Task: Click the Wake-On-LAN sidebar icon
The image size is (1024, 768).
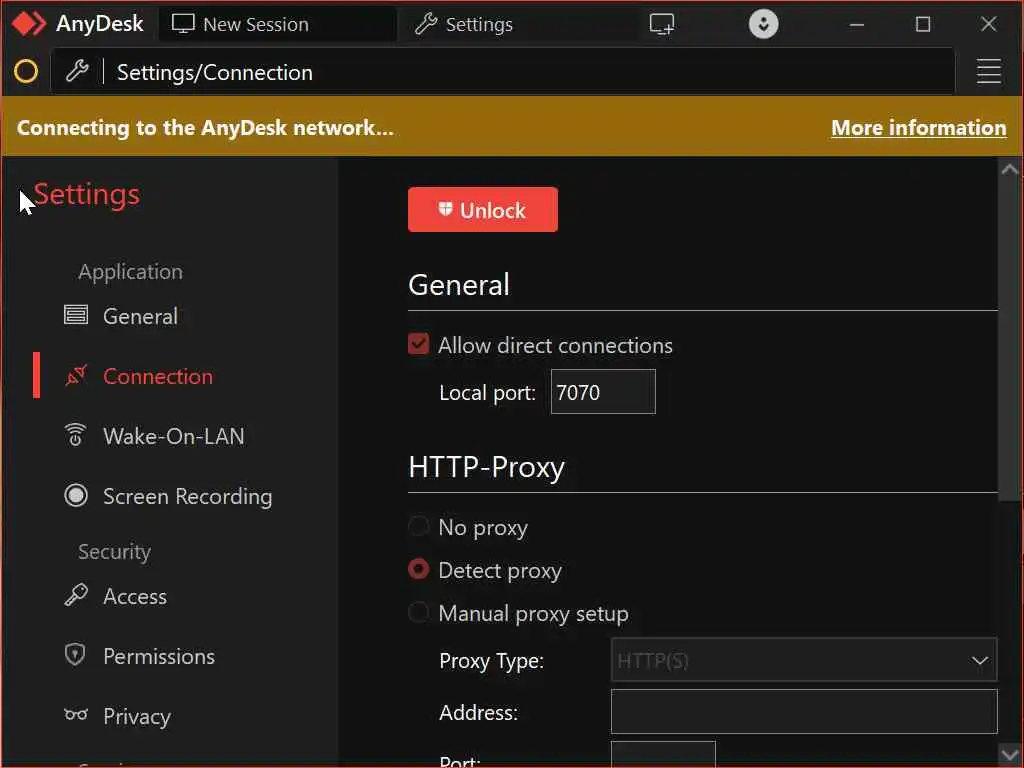Action: pyautogui.click(x=75, y=436)
